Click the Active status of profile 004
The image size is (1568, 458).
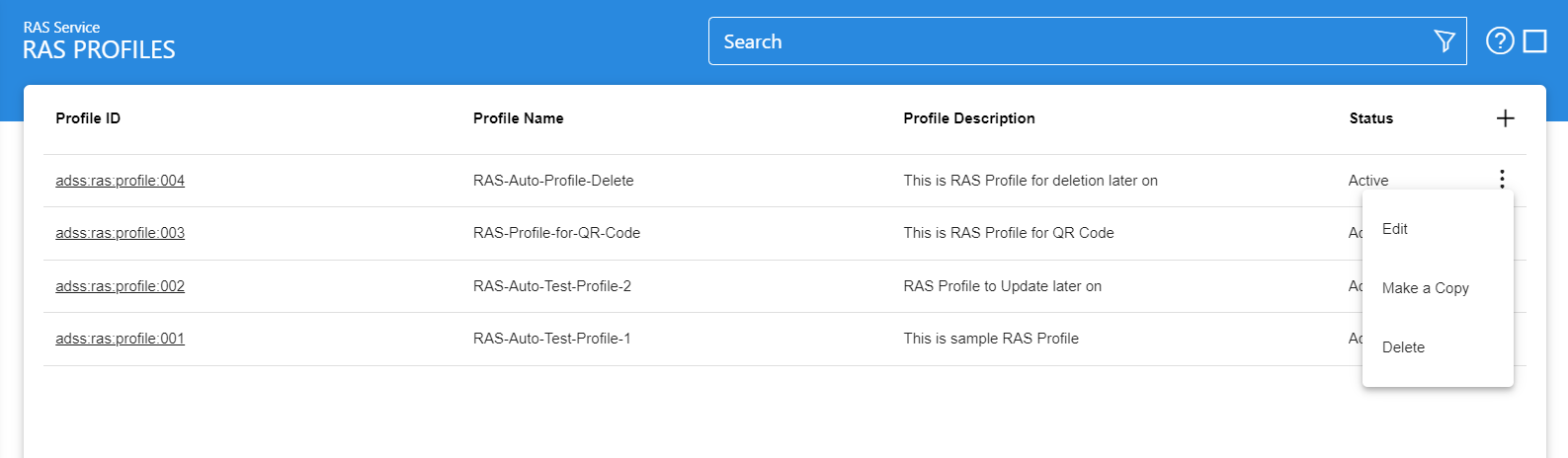(1367, 181)
